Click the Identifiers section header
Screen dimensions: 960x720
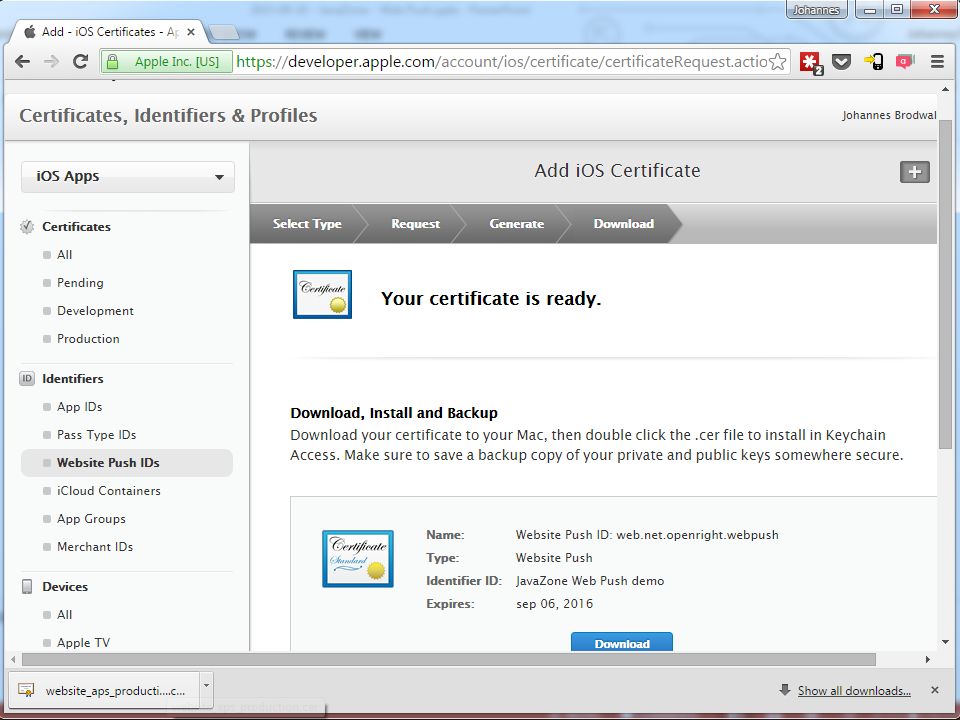73,378
